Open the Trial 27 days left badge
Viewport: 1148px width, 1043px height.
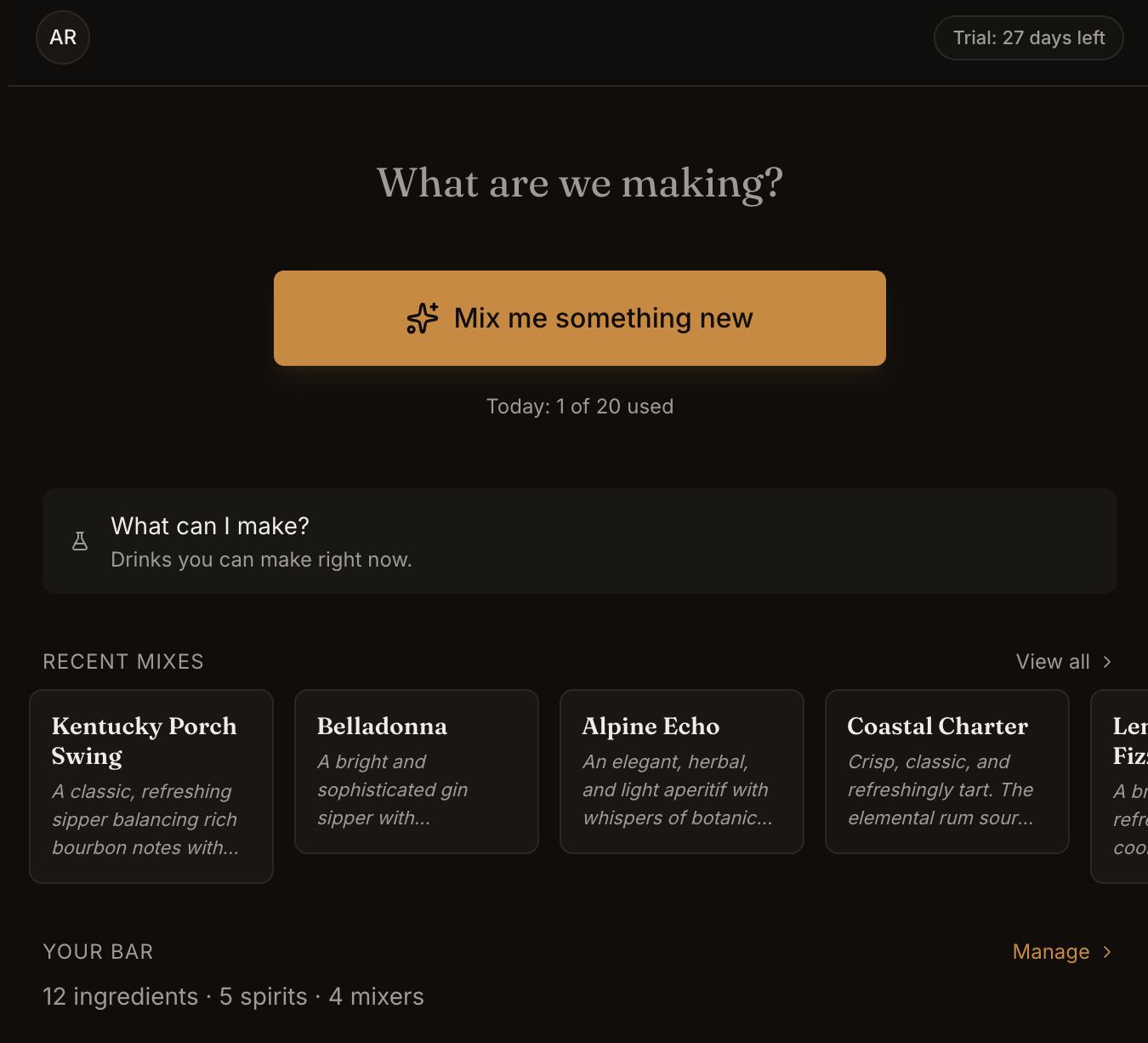coord(1029,37)
